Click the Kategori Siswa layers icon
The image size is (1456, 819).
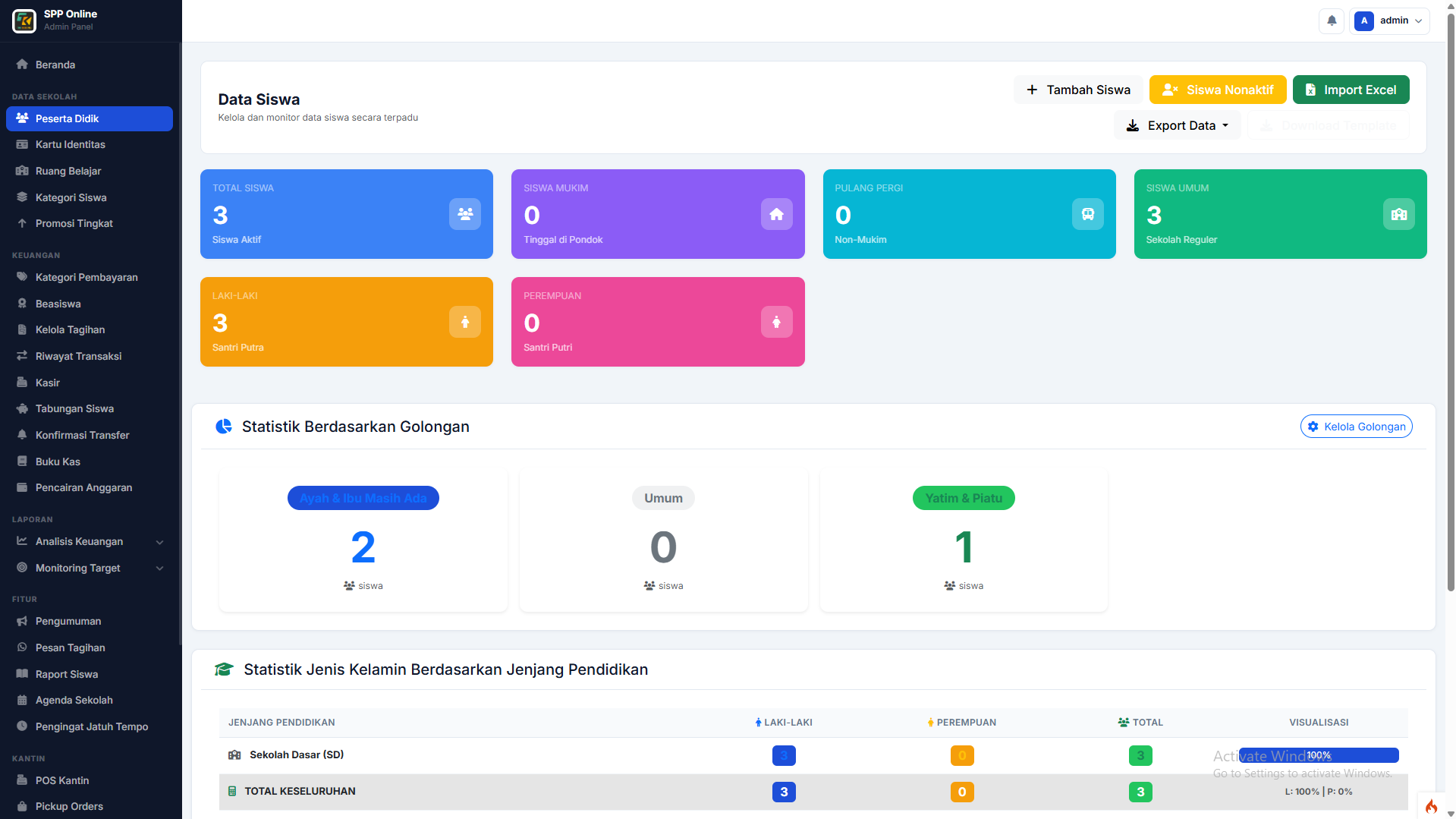tap(22, 197)
